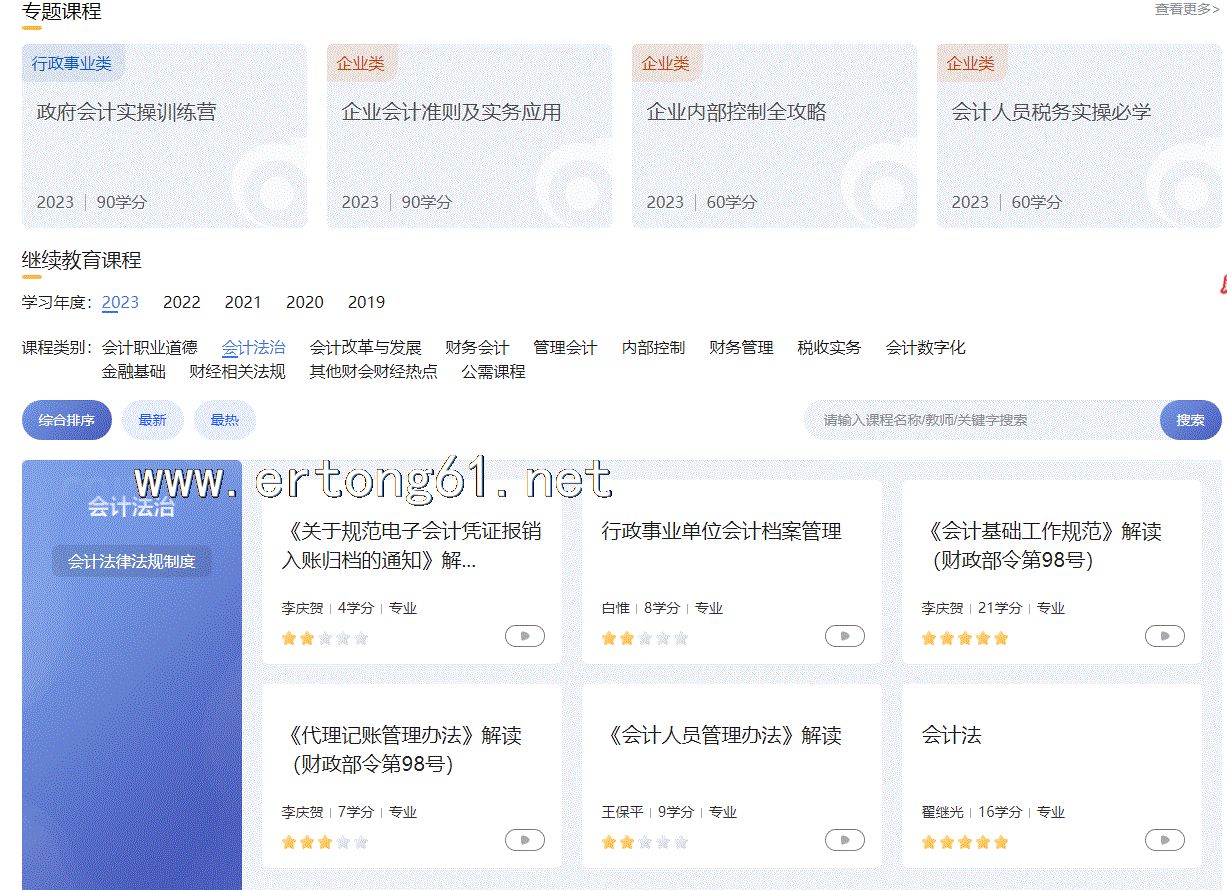Start video for 《代理记账管理办法》解读 course

524,840
